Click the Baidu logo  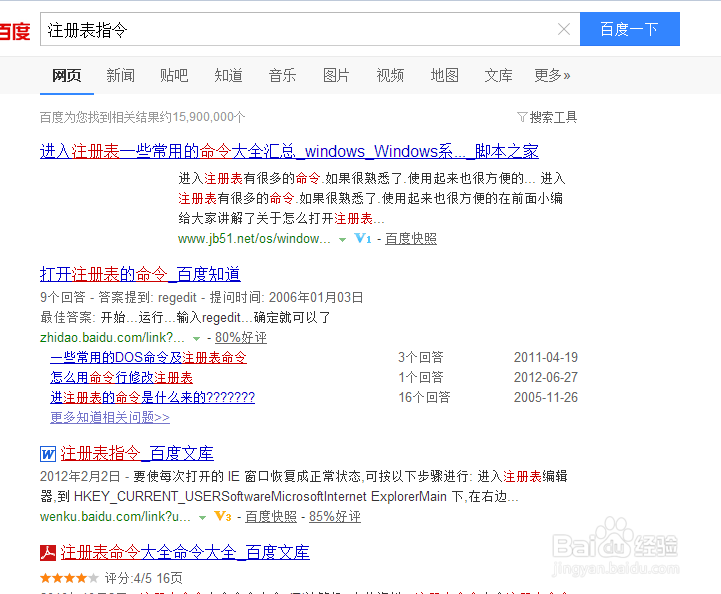pyautogui.click(x=15, y=31)
